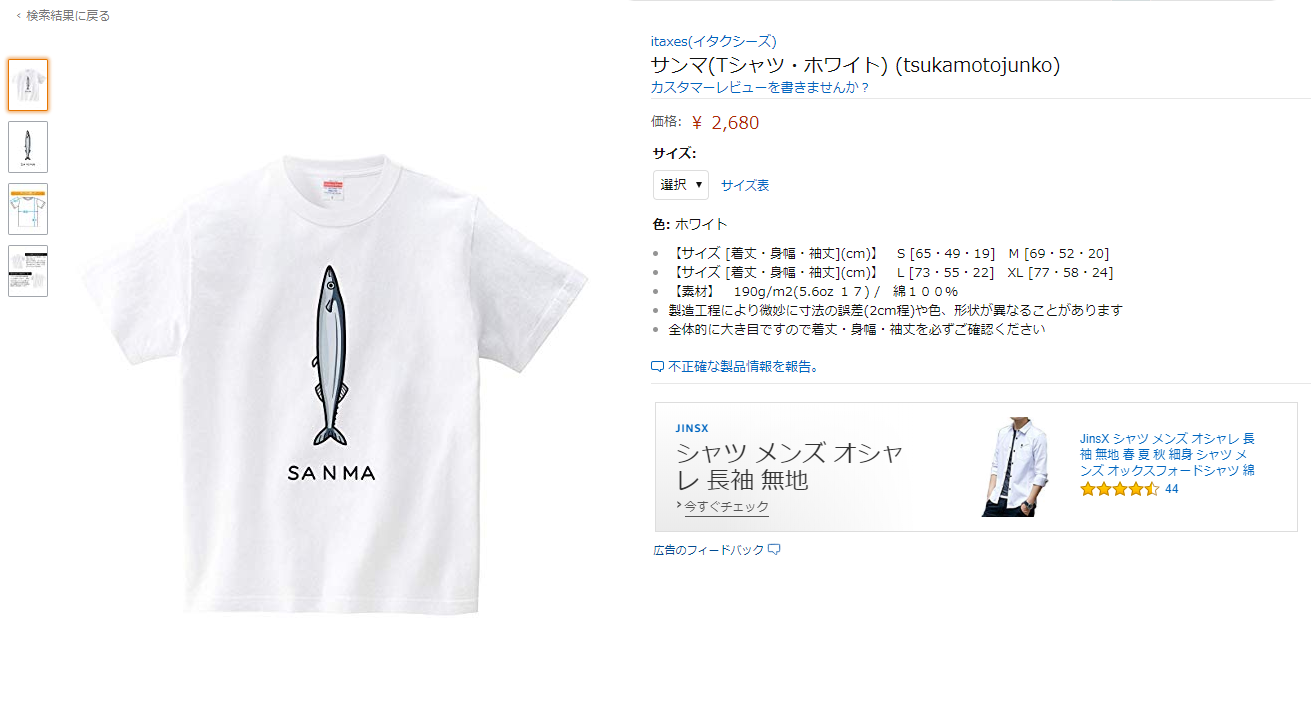Click the speech bubble report icon
The image size is (1311, 706).
pos(657,367)
